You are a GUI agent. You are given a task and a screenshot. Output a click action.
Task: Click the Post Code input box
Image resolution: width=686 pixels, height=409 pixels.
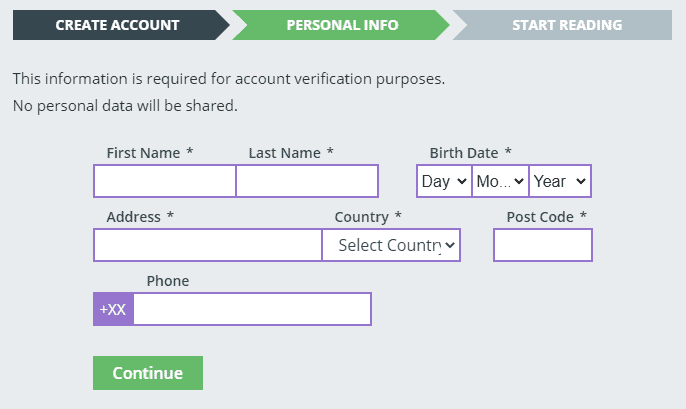click(x=543, y=245)
